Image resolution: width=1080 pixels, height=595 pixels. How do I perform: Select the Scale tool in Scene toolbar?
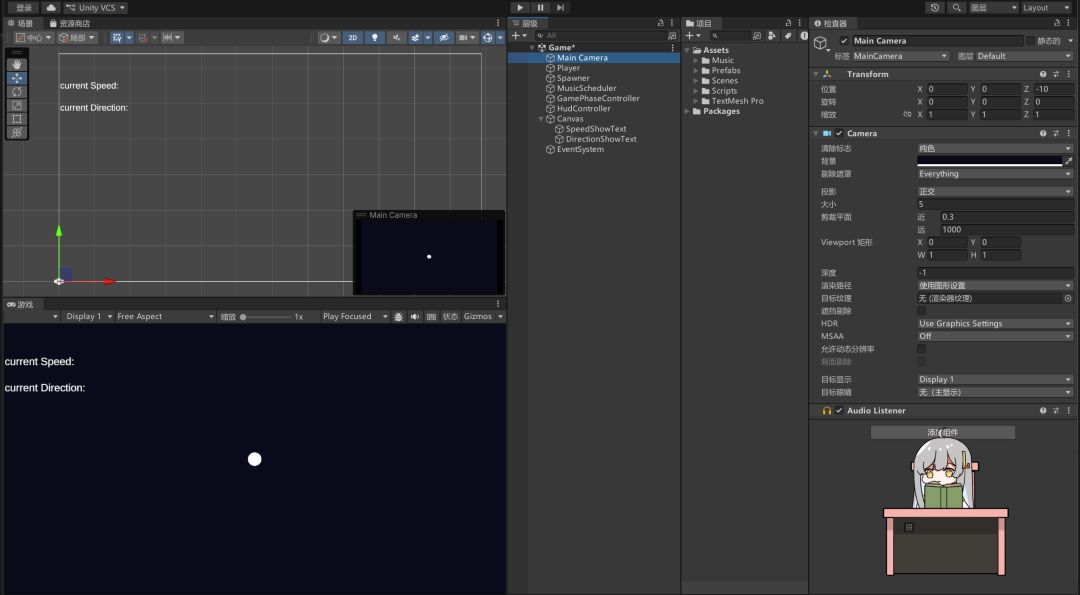[17, 105]
